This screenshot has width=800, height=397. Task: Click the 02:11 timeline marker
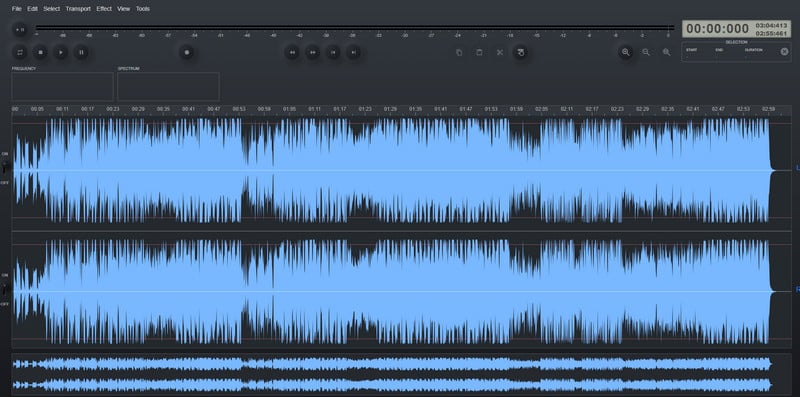point(566,109)
